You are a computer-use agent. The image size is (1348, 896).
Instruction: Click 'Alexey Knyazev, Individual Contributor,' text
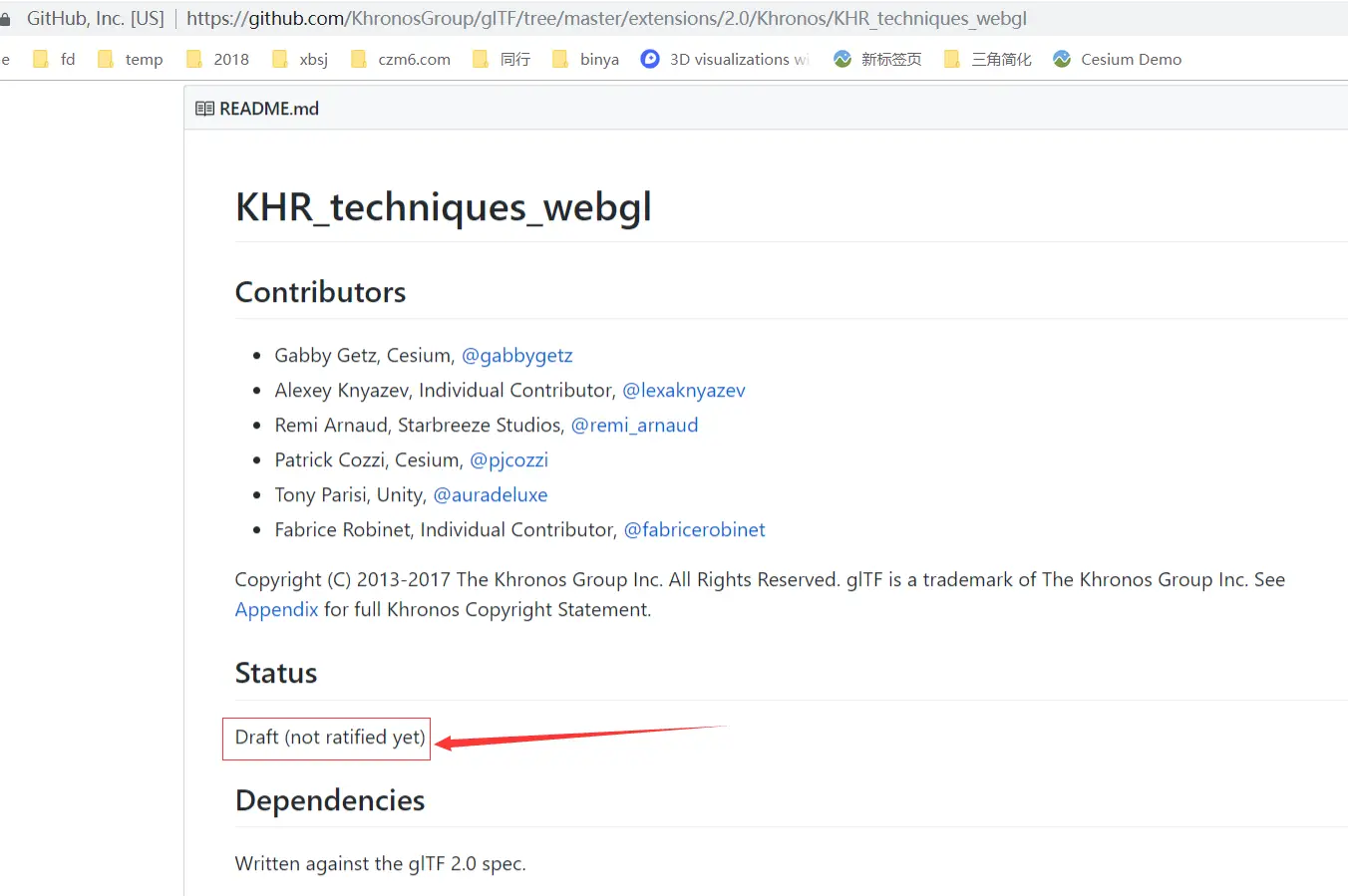[x=446, y=391]
